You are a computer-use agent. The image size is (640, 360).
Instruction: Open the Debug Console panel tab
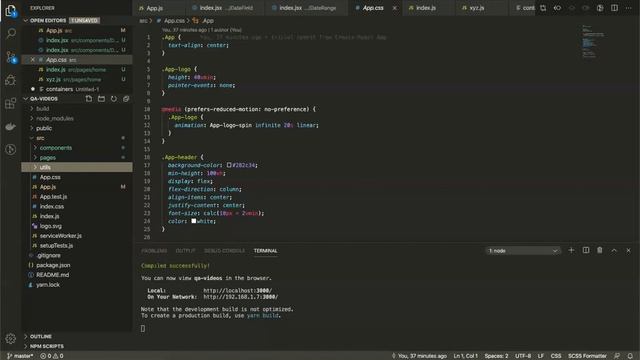point(224,251)
